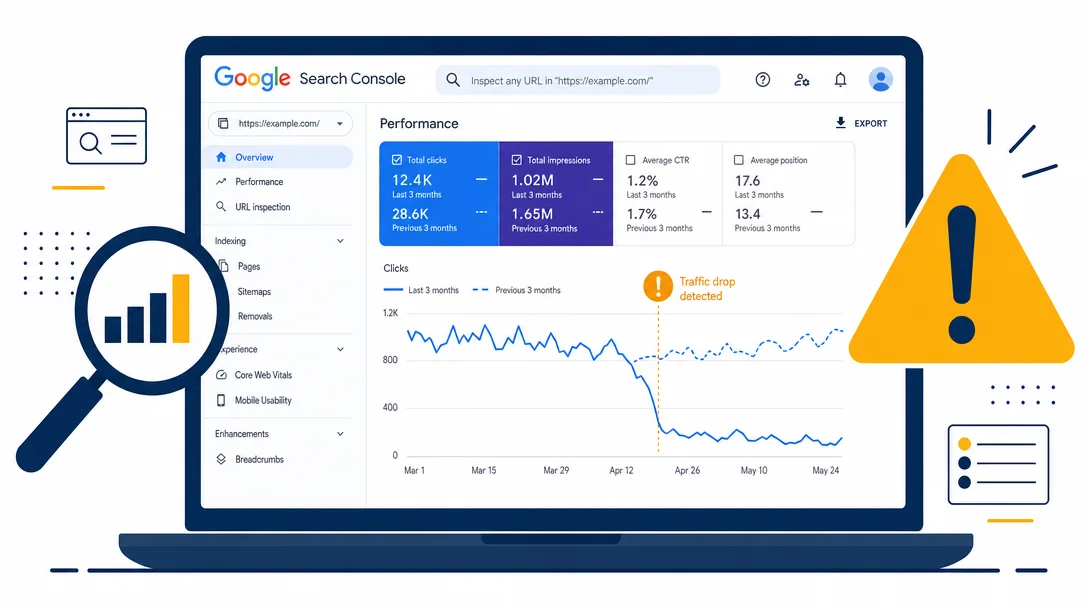This screenshot has height=608, width=1088.
Task: Open Mobile Usability report
Action: click(263, 400)
